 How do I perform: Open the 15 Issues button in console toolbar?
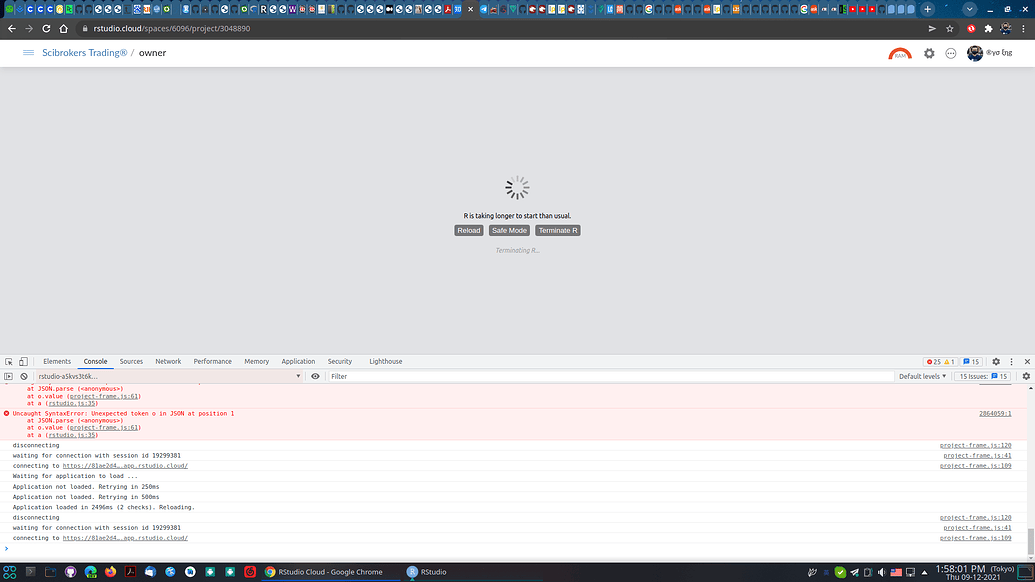[x=984, y=376]
